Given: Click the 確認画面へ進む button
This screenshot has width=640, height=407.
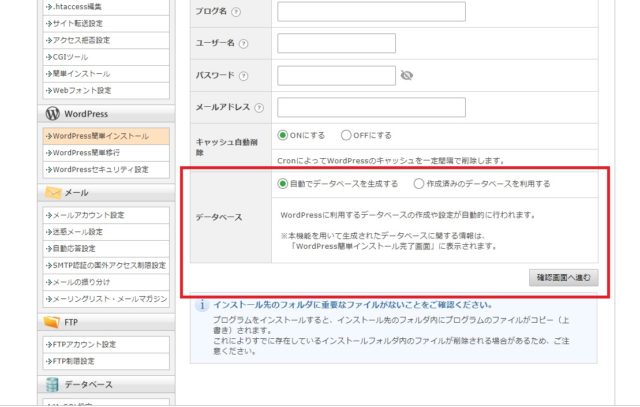Looking at the screenshot, I should tap(563, 278).
